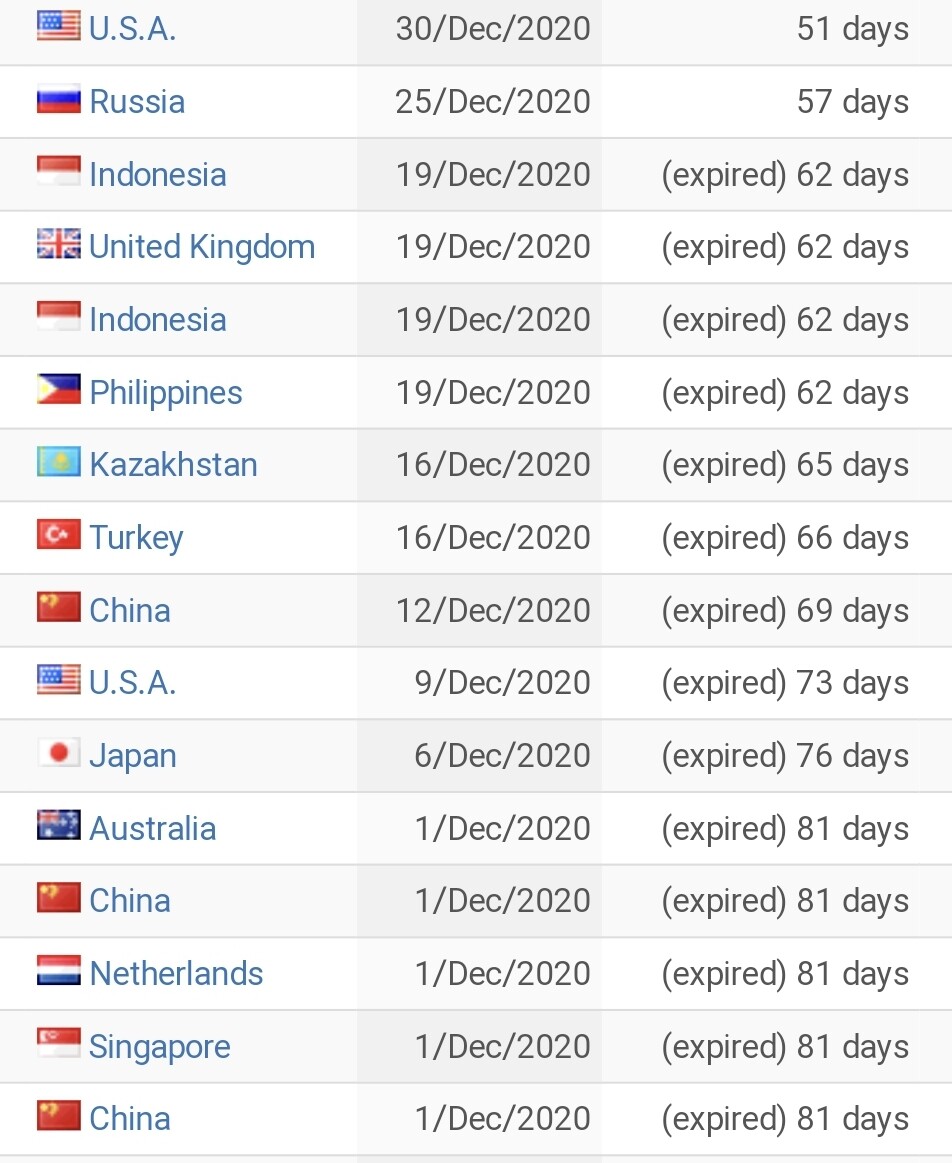Open the Netherlands country link
The height and width of the screenshot is (1163, 952).
point(176,974)
